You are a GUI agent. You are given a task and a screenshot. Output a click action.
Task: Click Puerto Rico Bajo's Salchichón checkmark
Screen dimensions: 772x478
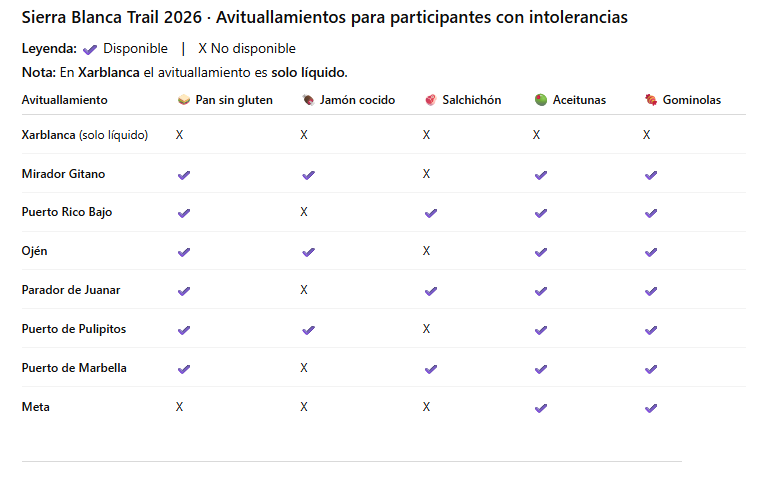[431, 213]
